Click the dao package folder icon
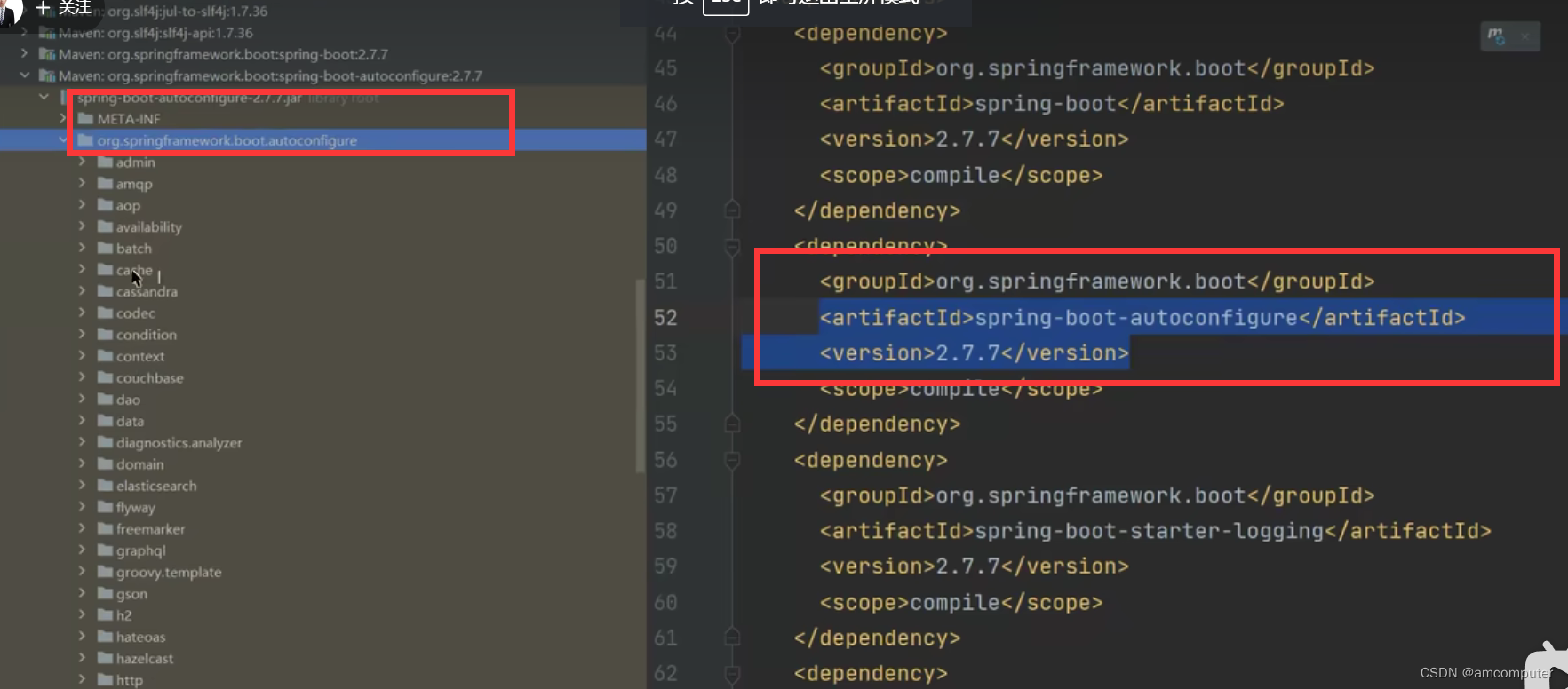Screen dimensions: 1568x689 105,400
